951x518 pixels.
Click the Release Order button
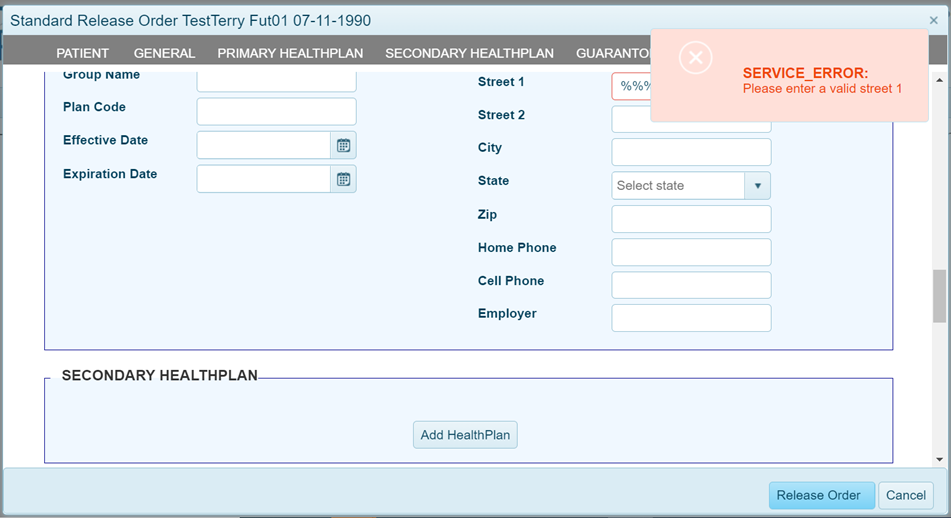[821, 495]
